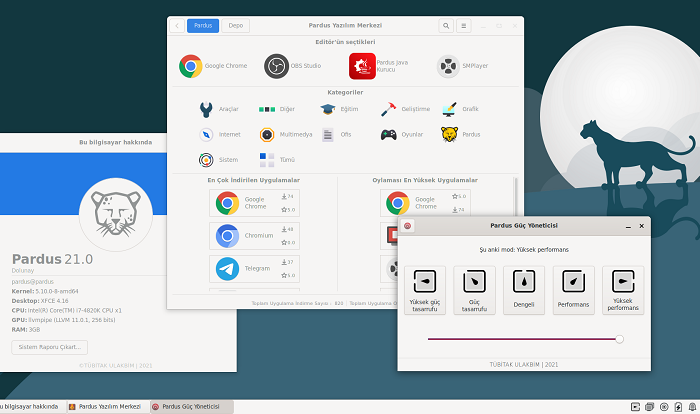Click the CPU info line
Viewport: 700px width, 414px height.
coord(67,310)
